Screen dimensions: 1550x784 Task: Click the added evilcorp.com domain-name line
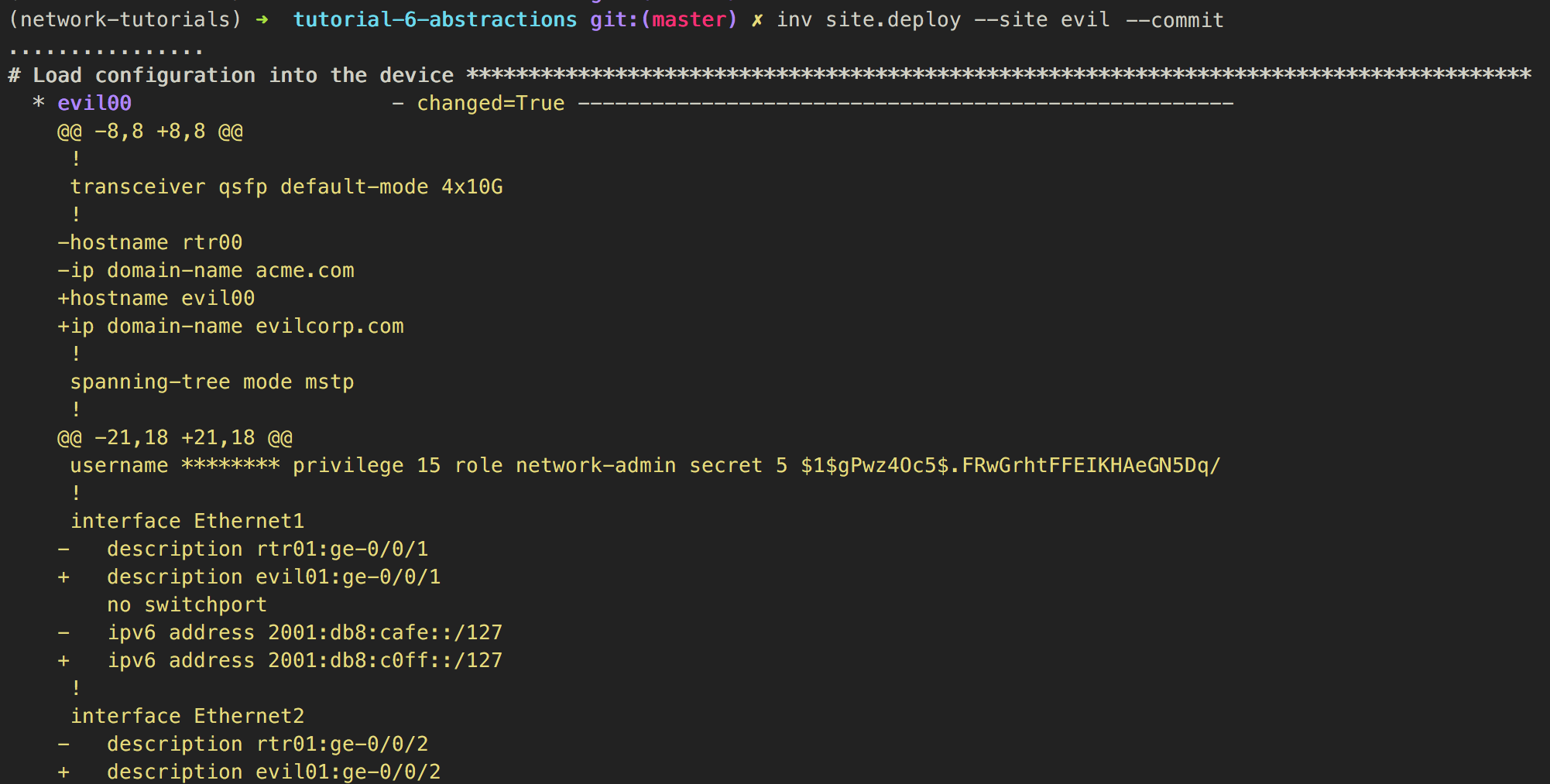[231, 326]
